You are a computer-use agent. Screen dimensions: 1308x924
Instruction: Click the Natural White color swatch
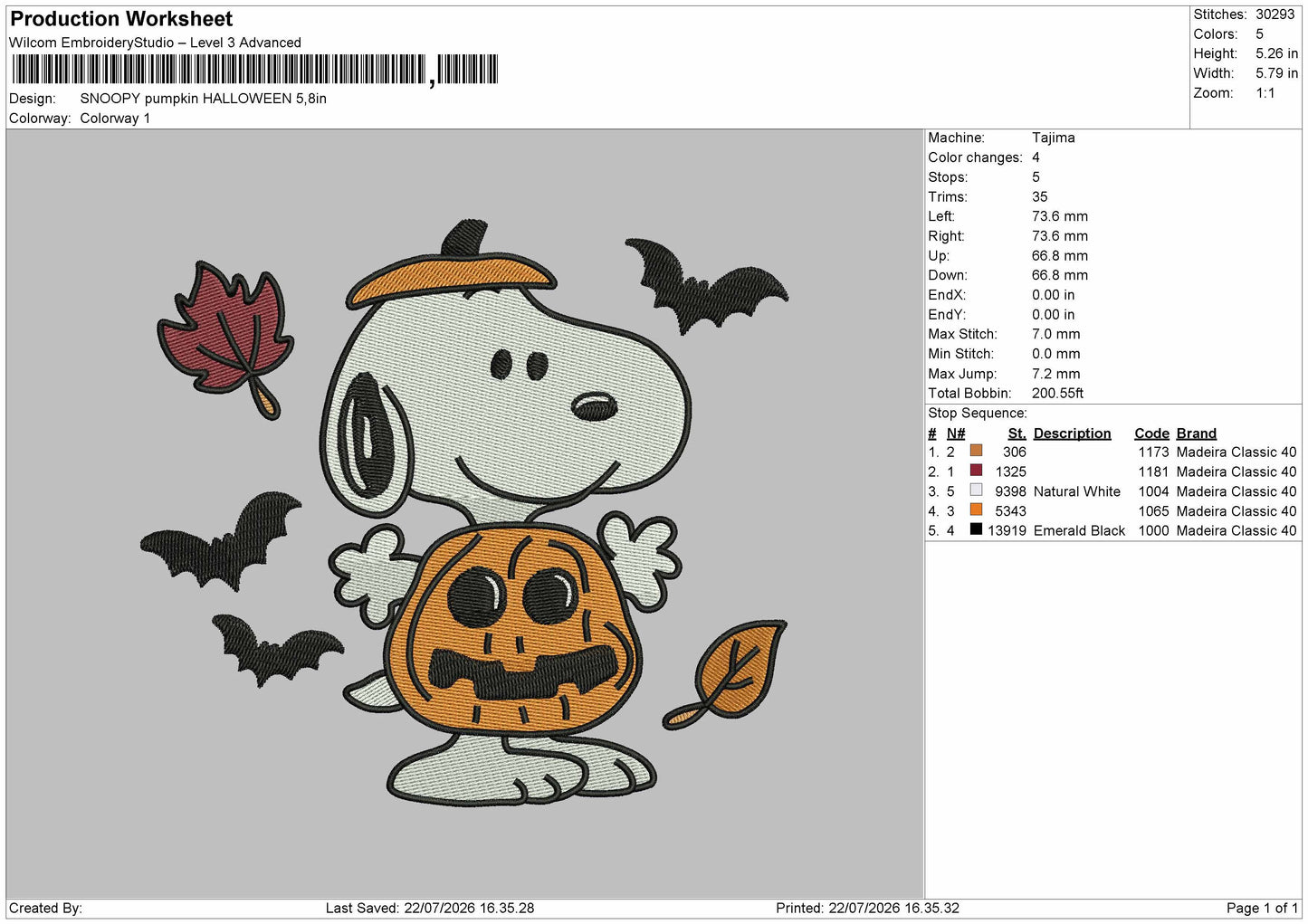tap(976, 491)
